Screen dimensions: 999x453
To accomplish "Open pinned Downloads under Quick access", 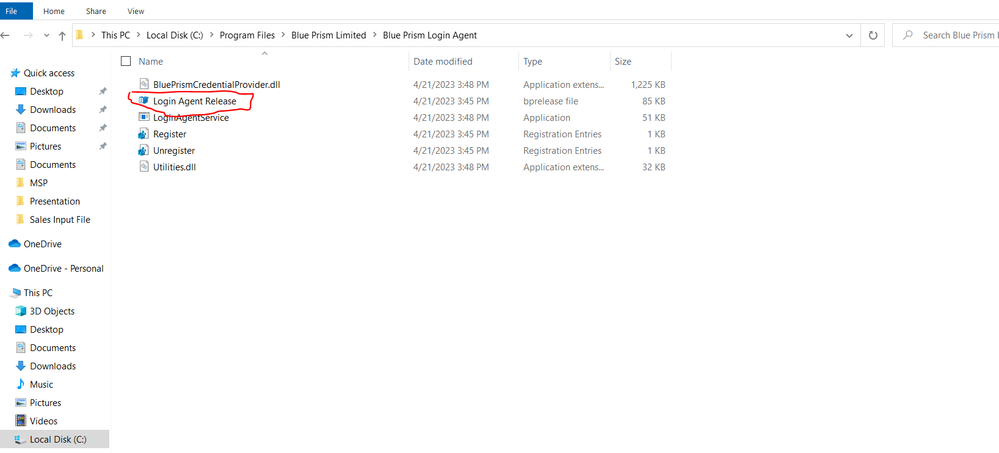I will [53, 110].
